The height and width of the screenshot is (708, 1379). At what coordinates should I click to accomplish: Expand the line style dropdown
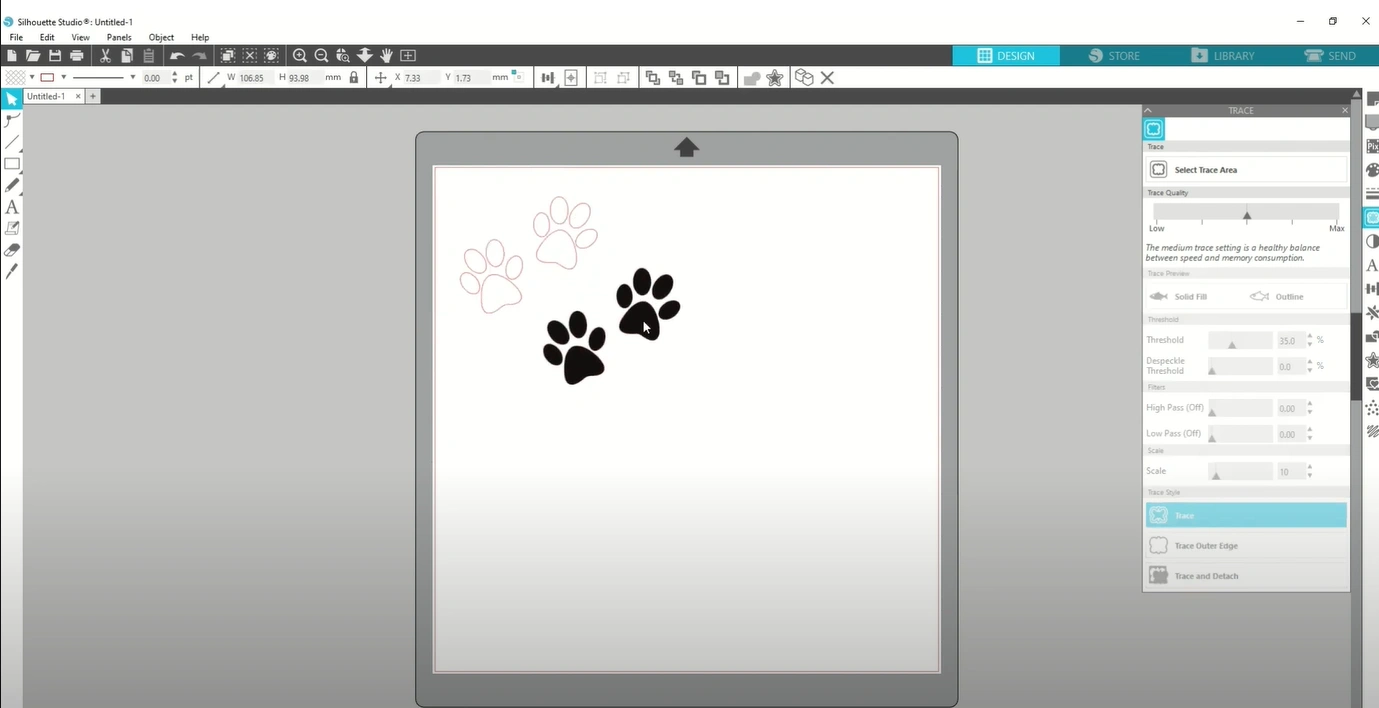(x=132, y=78)
